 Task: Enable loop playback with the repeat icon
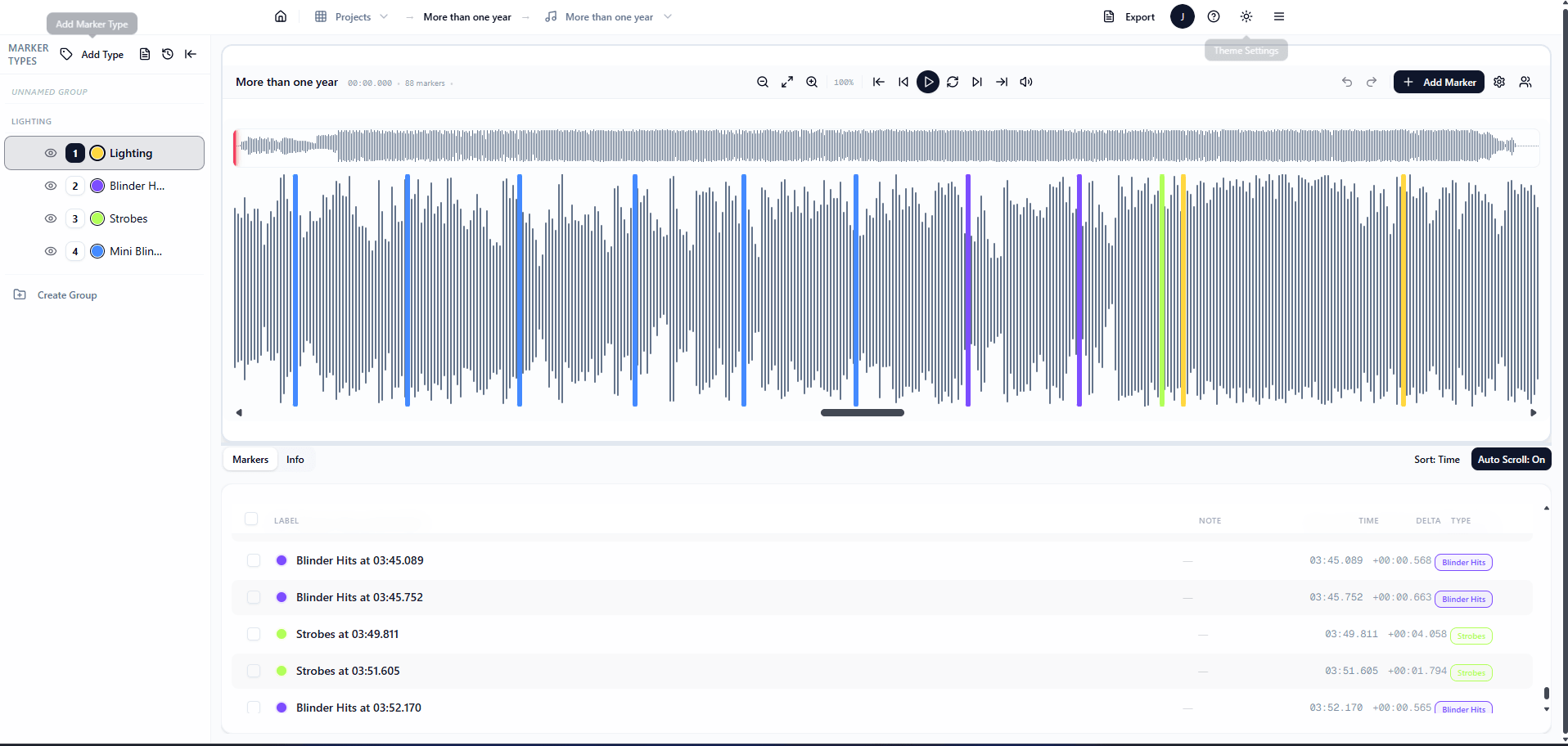coord(953,82)
